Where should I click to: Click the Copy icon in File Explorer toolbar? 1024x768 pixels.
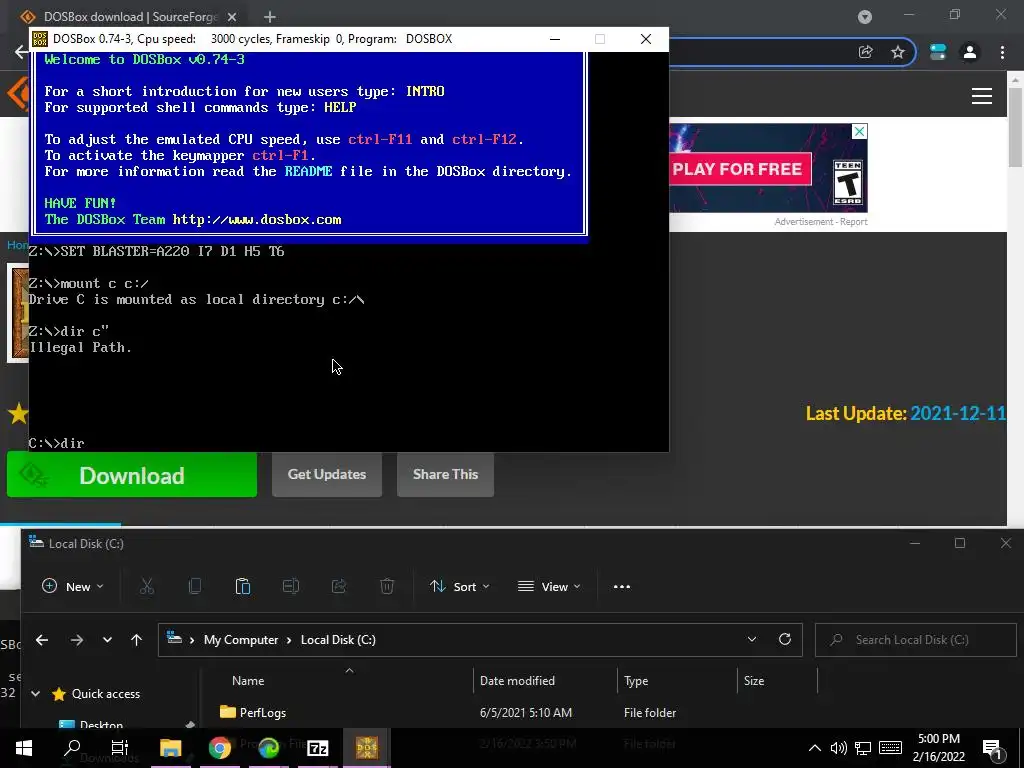tap(195, 586)
